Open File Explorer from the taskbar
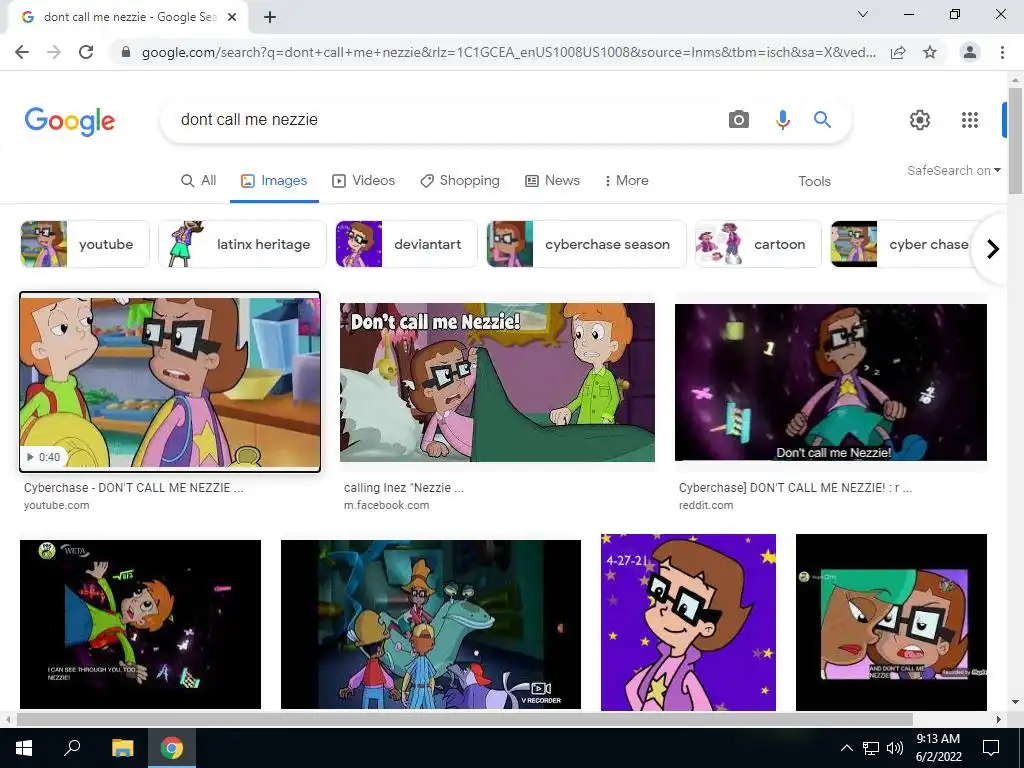The width and height of the screenshot is (1024, 768). [x=122, y=748]
